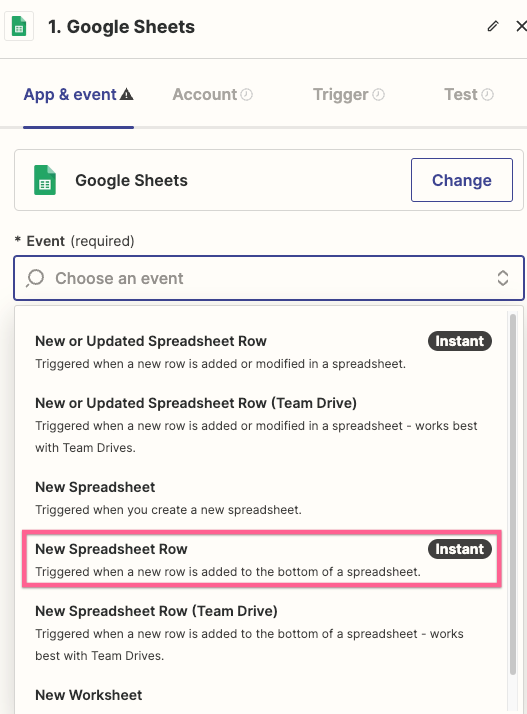Click the clock icon beside Trigger
This screenshot has width=527, height=714.
[x=379, y=94]
